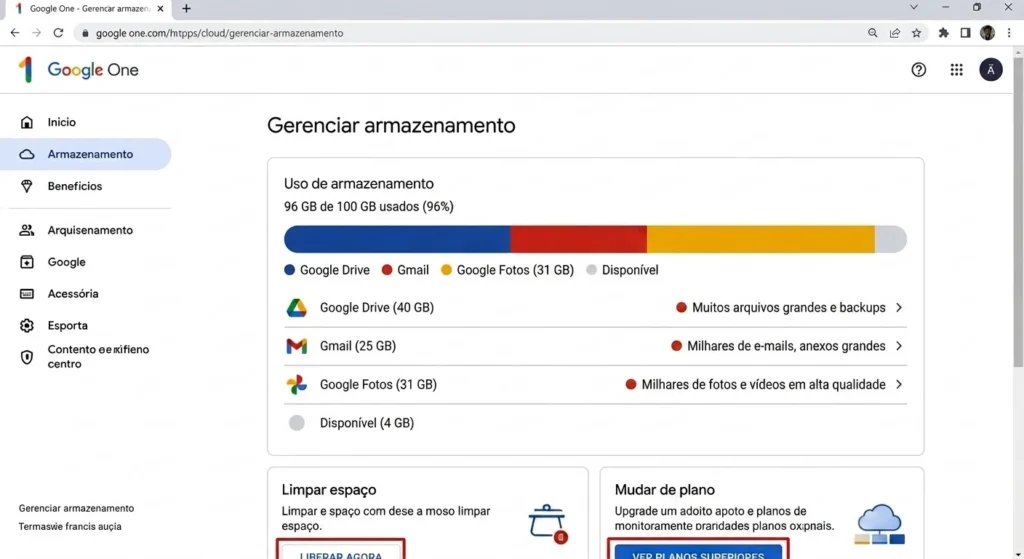Open the Google One logo home link
This screenshot has width=1024, height=559.
tap(78, 70)
